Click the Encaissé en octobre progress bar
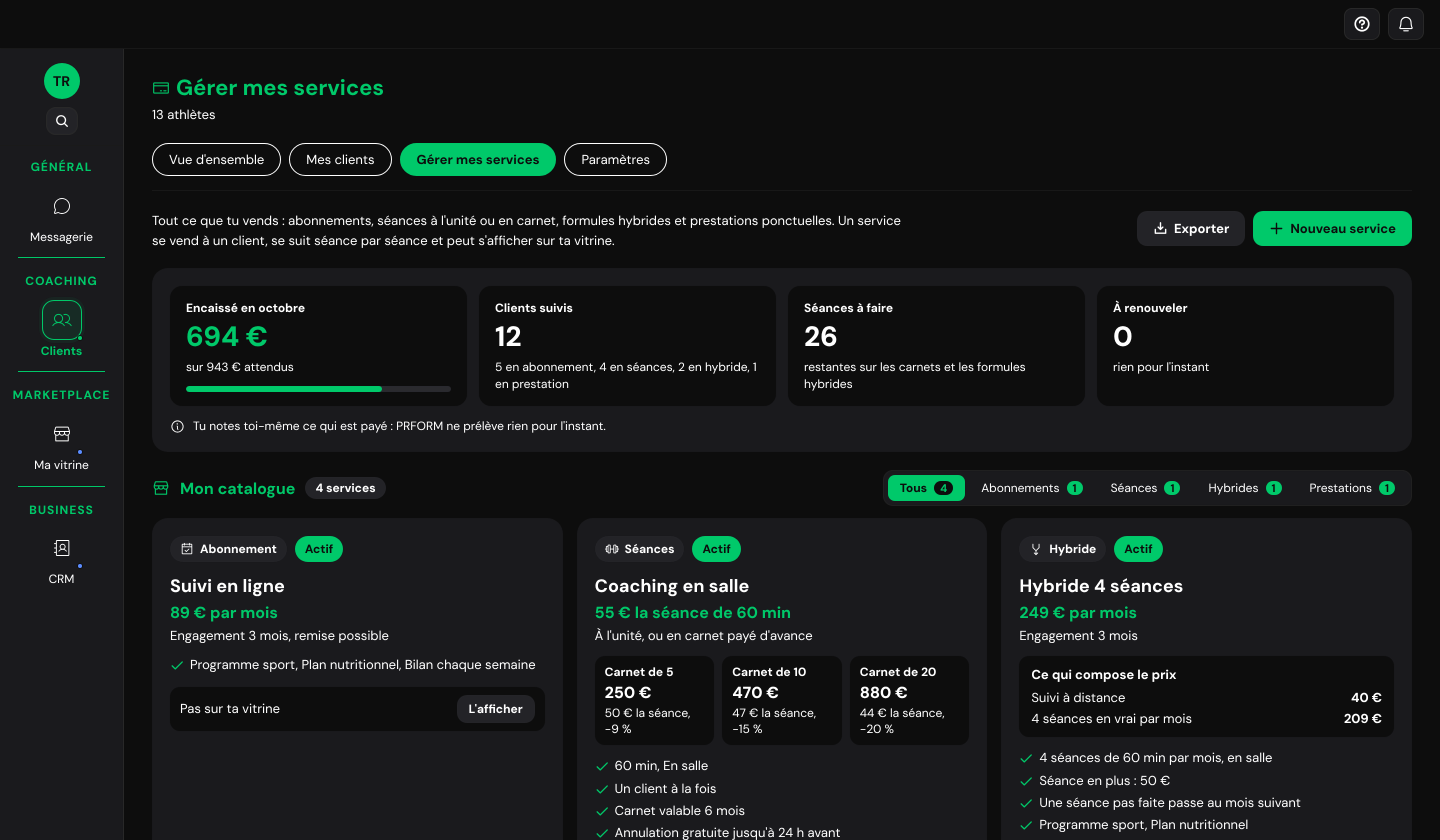1440x840 pixels. 318,389
